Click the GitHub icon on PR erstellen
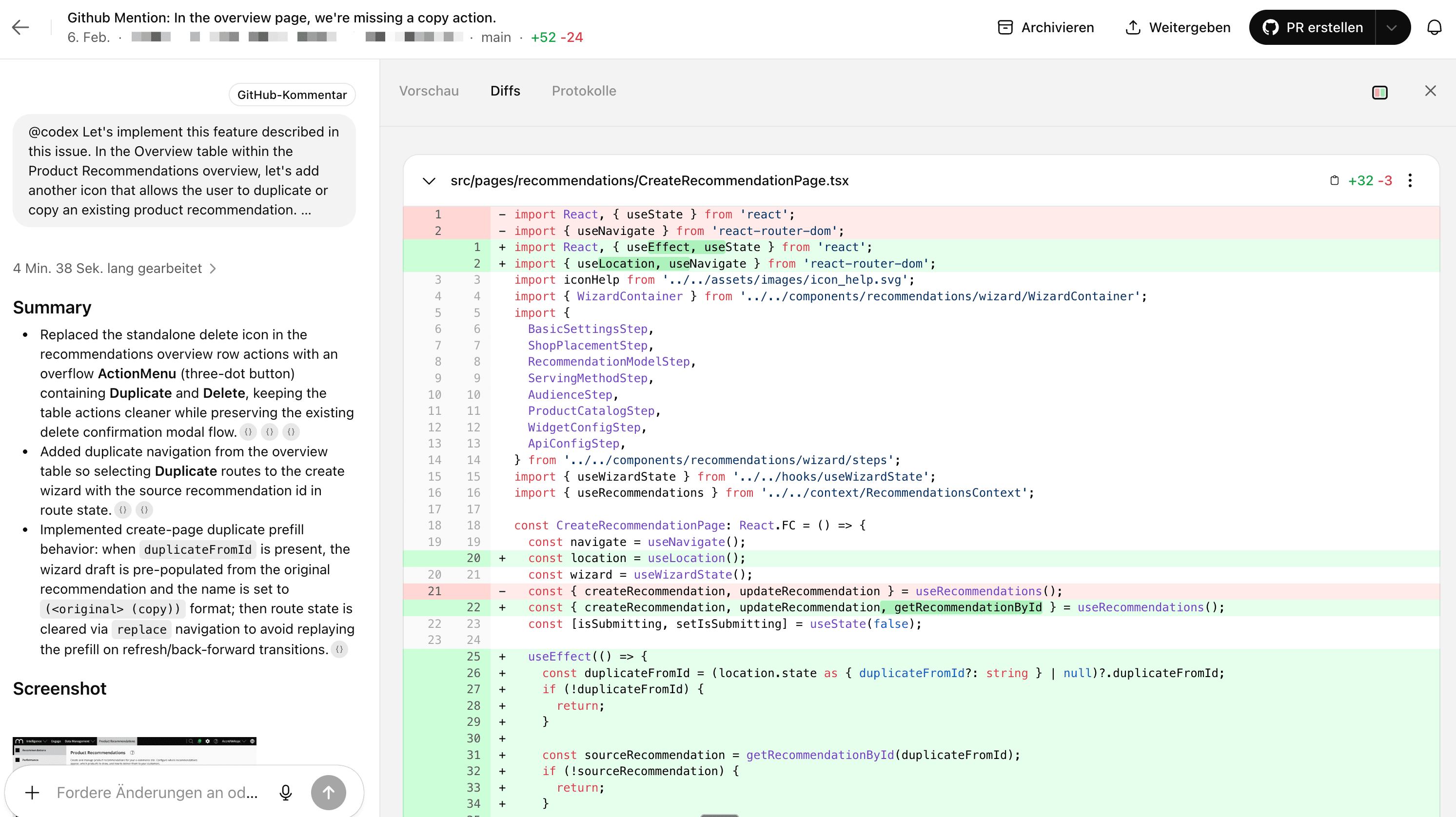This screenshot has height=817, width=1456. (1270, 26)
